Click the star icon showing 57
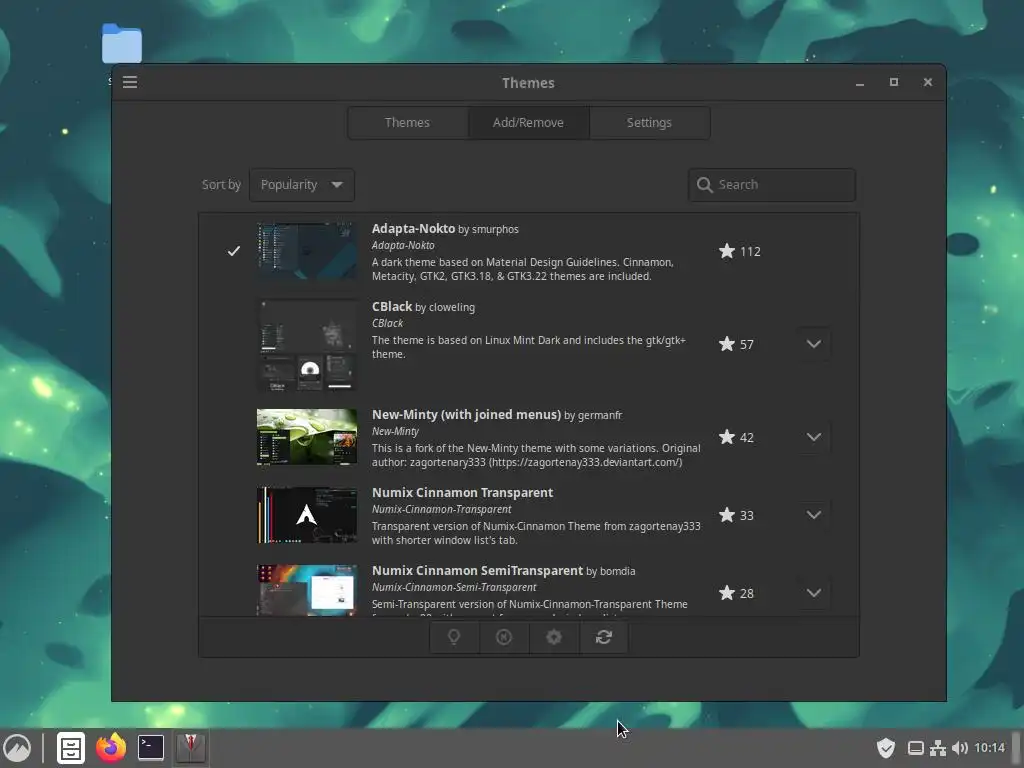Viewport: 1024px width, 768px height. 727,344
